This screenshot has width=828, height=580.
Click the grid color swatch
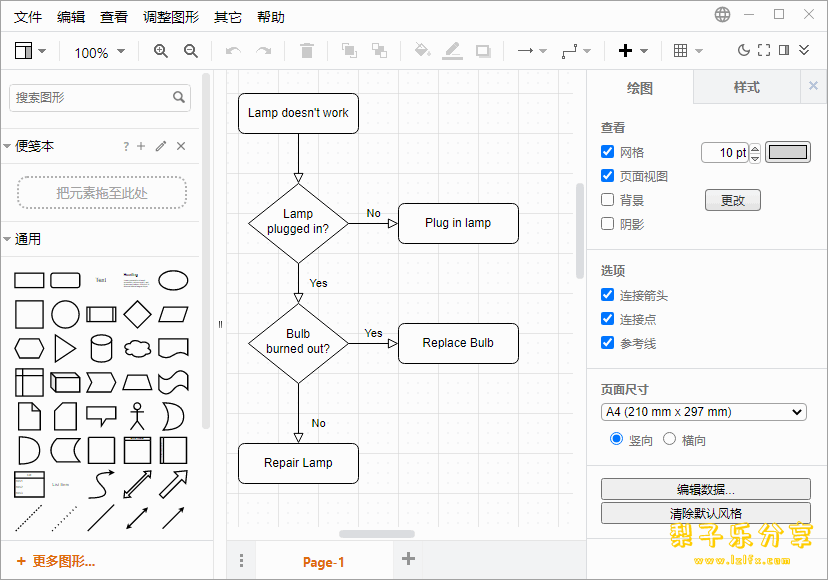click(787, 152)
